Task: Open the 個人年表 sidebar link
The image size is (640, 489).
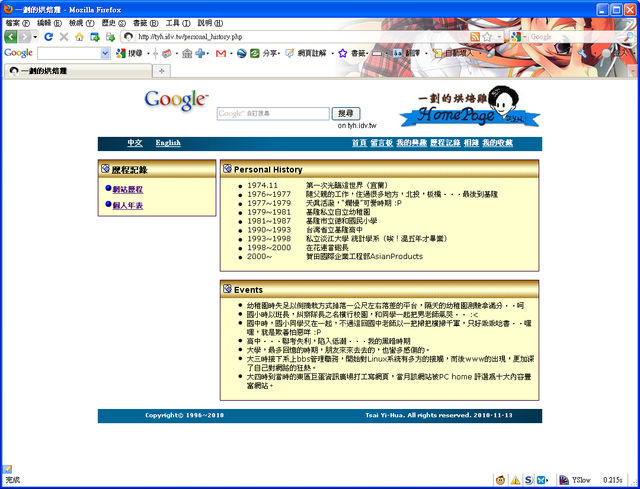Action: pos(127,205)
